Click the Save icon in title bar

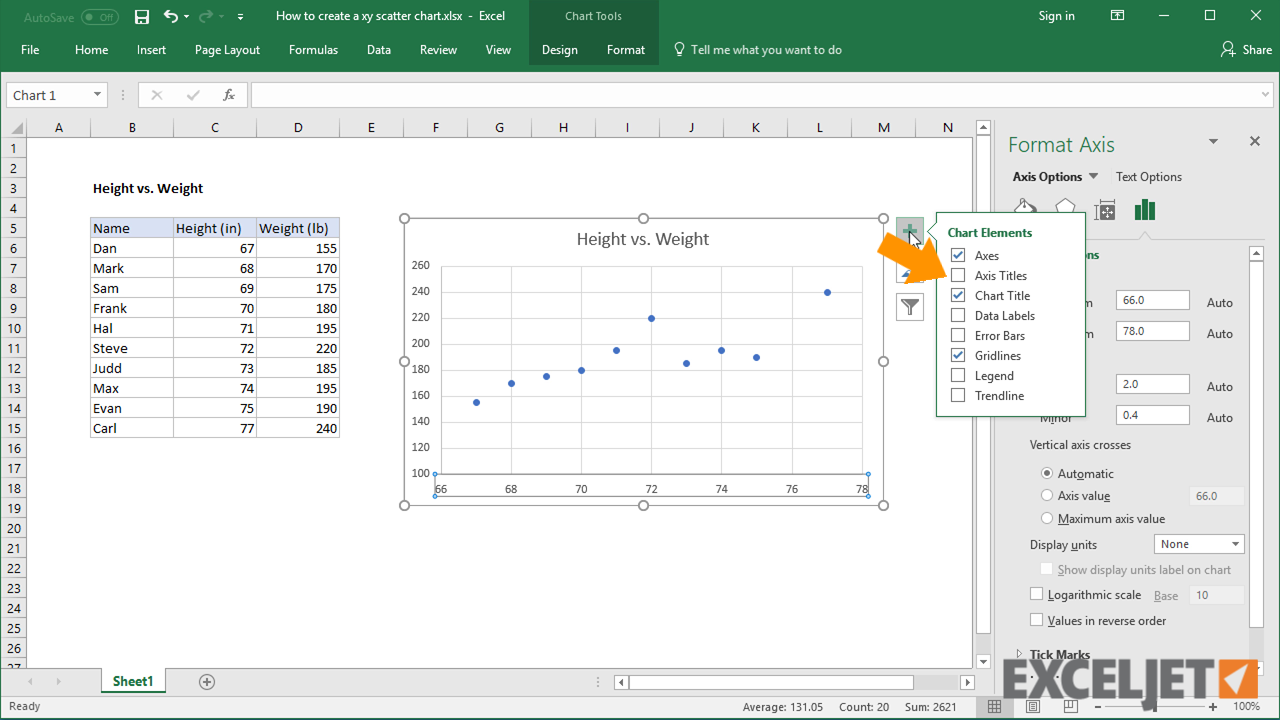coord(142,16)
